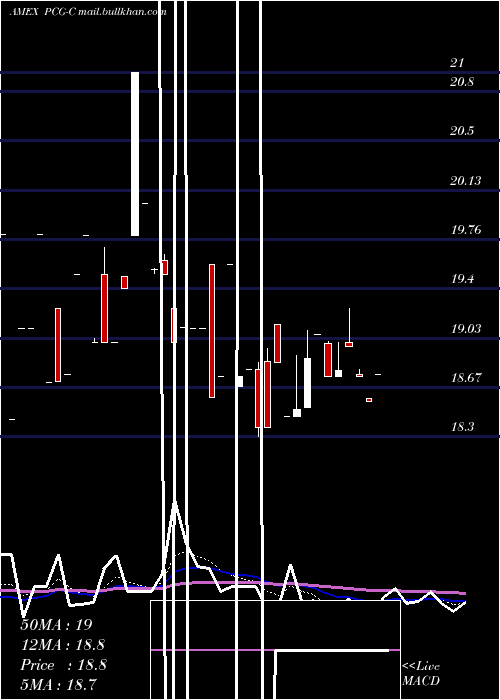Click the 19.03 price axis label
This screenshot has width=500, height=700.
pos(466,329)
